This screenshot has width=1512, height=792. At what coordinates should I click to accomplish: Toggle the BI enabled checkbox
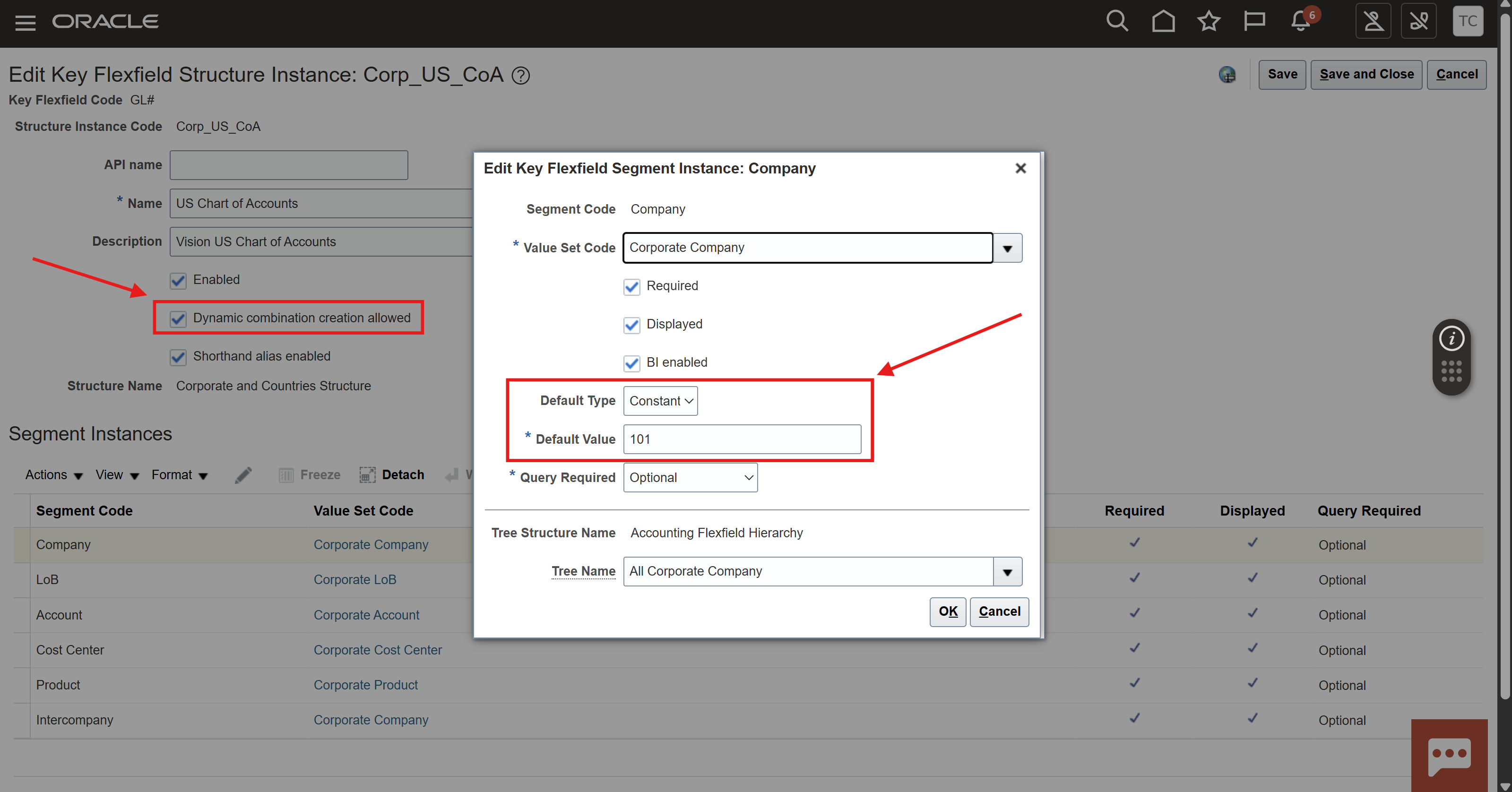[x=631, y=363]
